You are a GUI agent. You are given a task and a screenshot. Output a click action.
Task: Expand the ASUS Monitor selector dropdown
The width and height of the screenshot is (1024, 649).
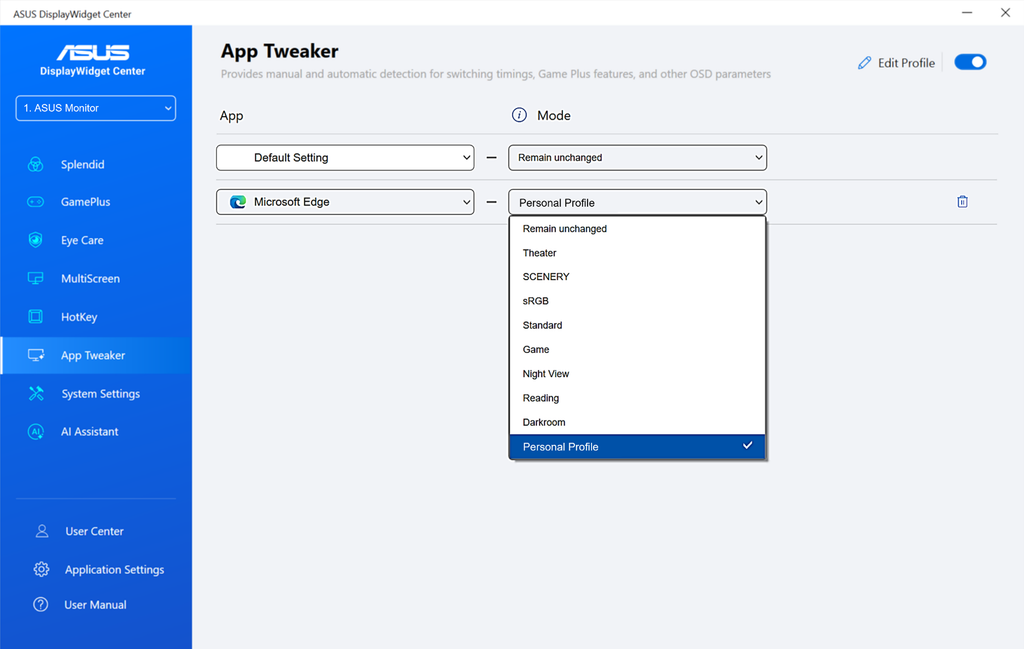[96, 108]
